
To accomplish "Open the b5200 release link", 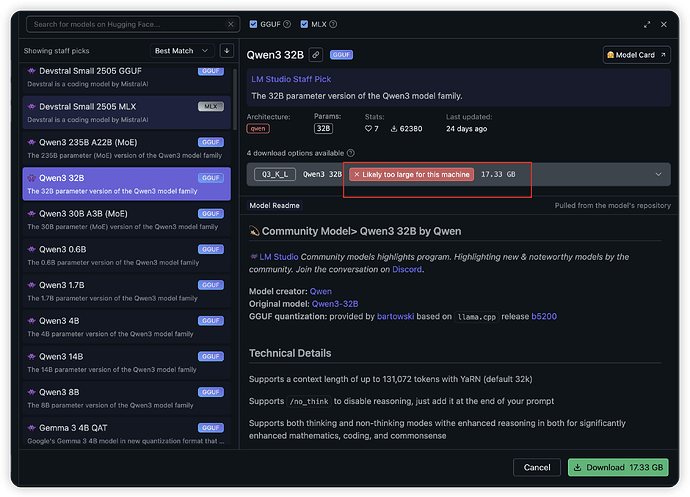I will tap(544, 317).
